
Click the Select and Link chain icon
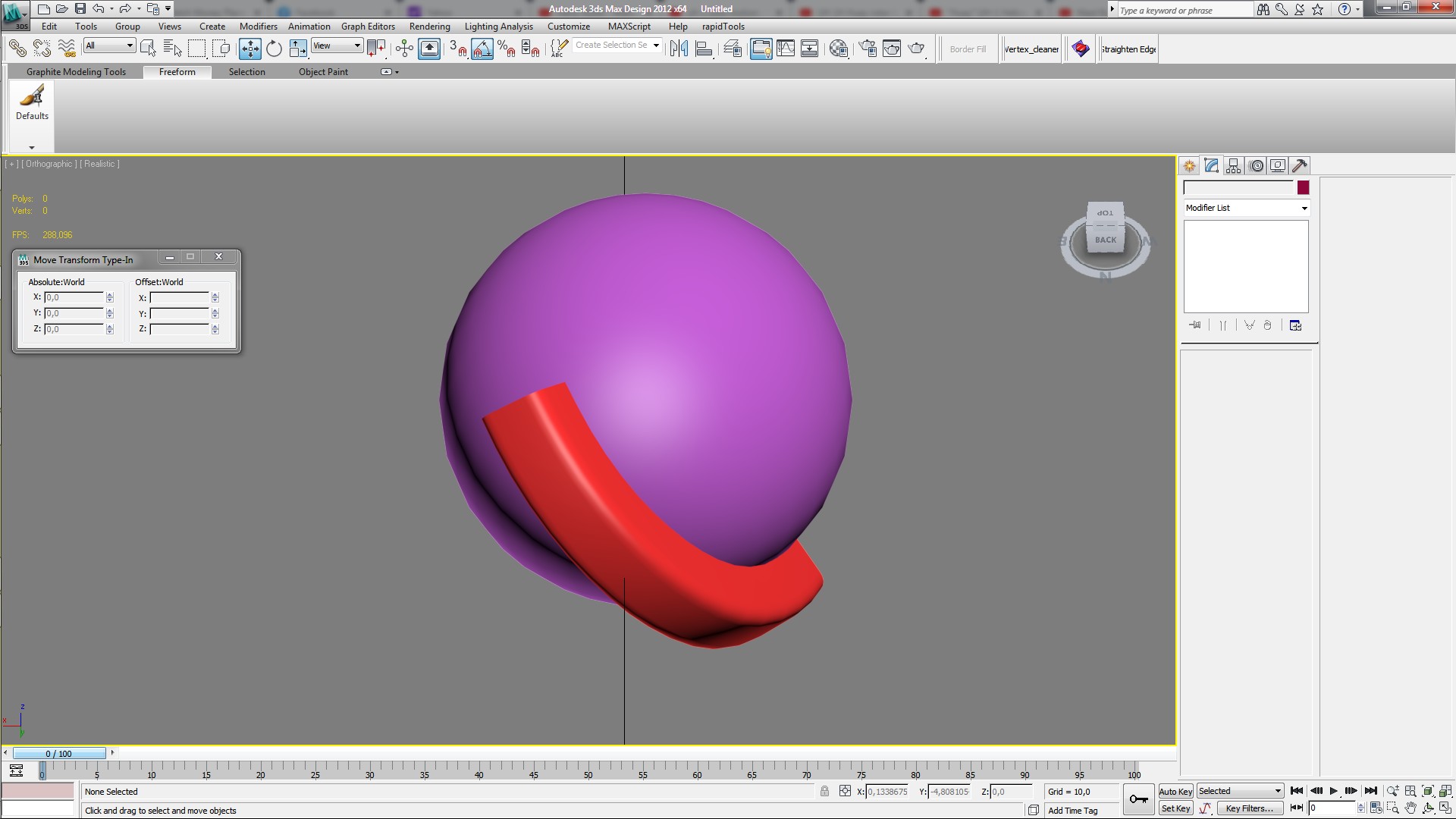coord(17,49)
